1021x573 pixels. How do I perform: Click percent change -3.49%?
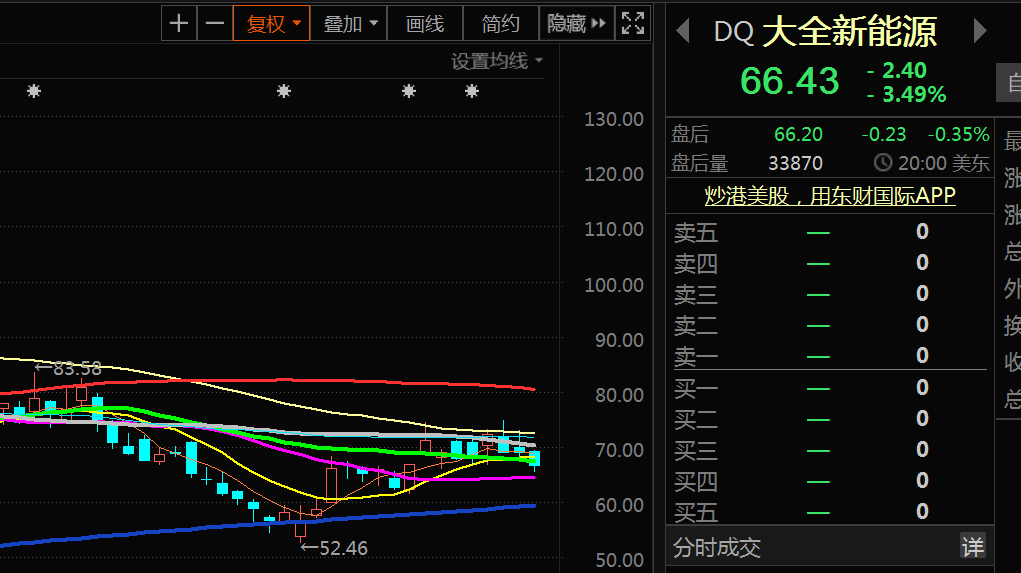click(x=908, y=95)
